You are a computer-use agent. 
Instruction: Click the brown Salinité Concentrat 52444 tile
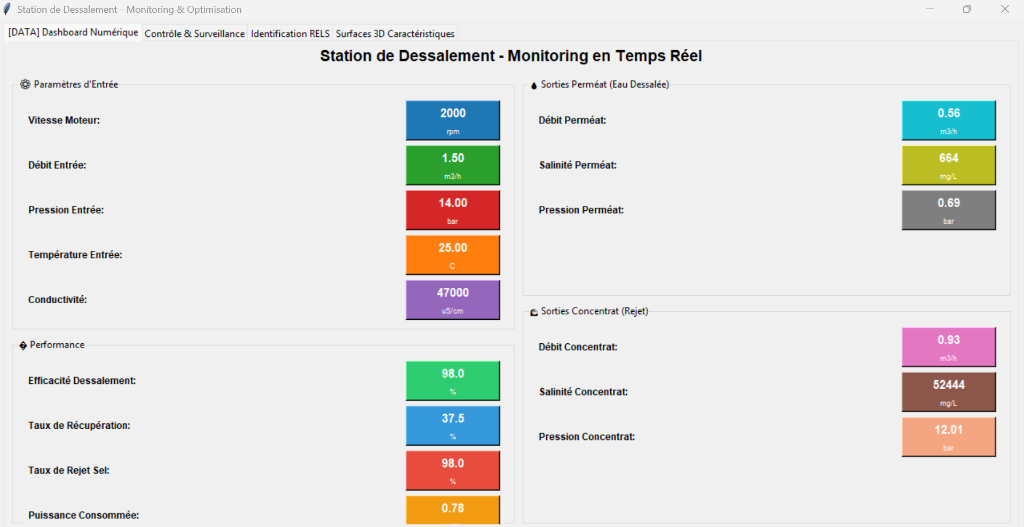coord(949,392)
